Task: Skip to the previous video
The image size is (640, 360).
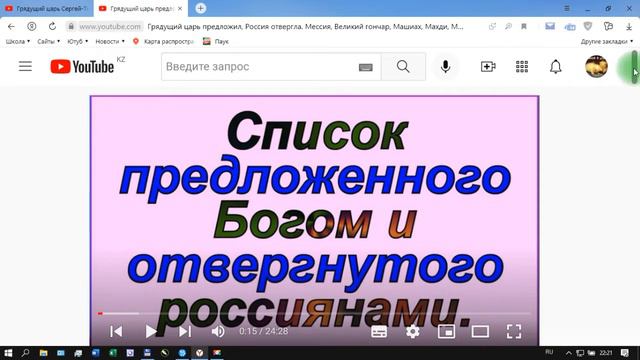Action: (x=116, y=331)
